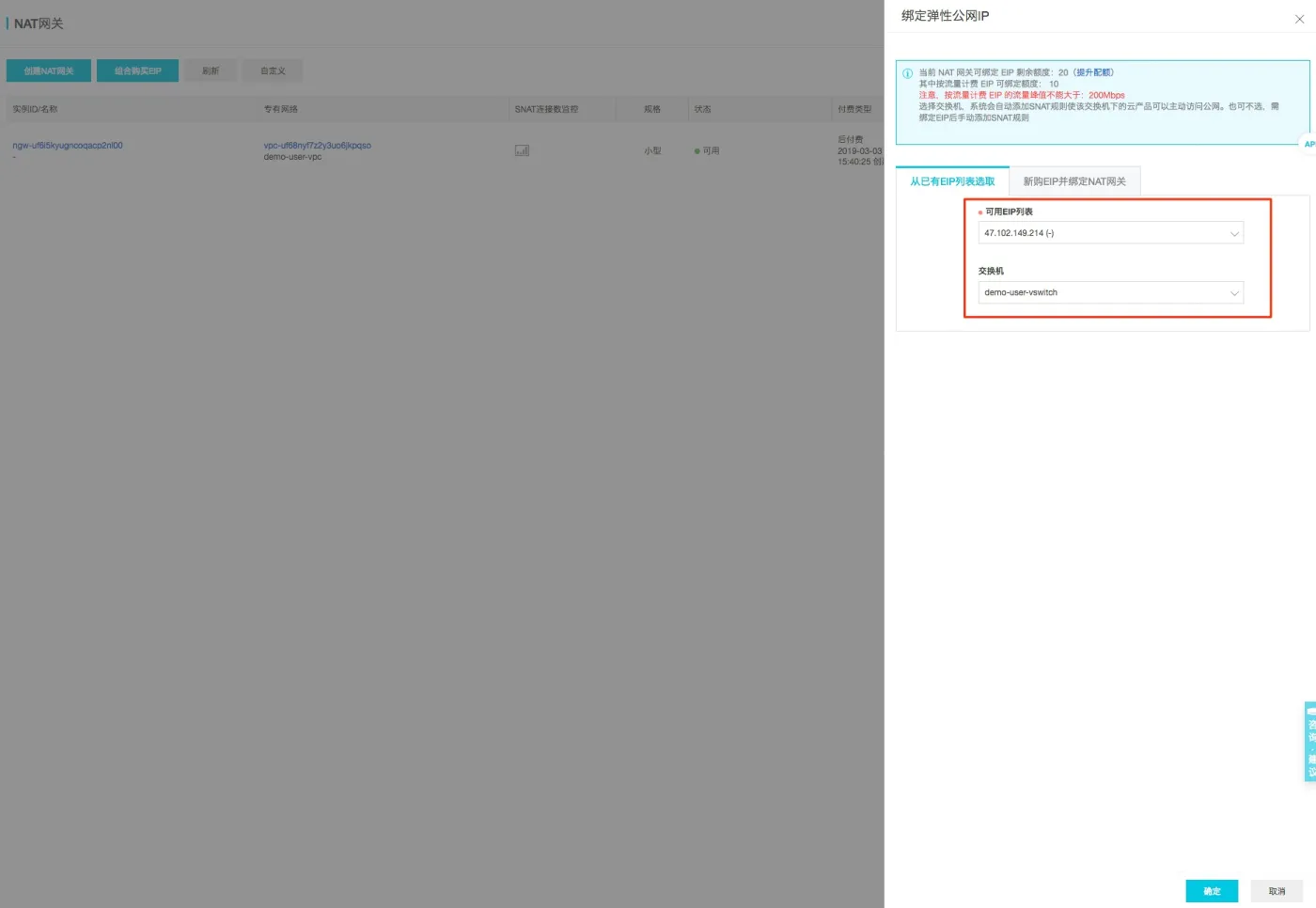Click the 交换机 field label

pos(991,271)
